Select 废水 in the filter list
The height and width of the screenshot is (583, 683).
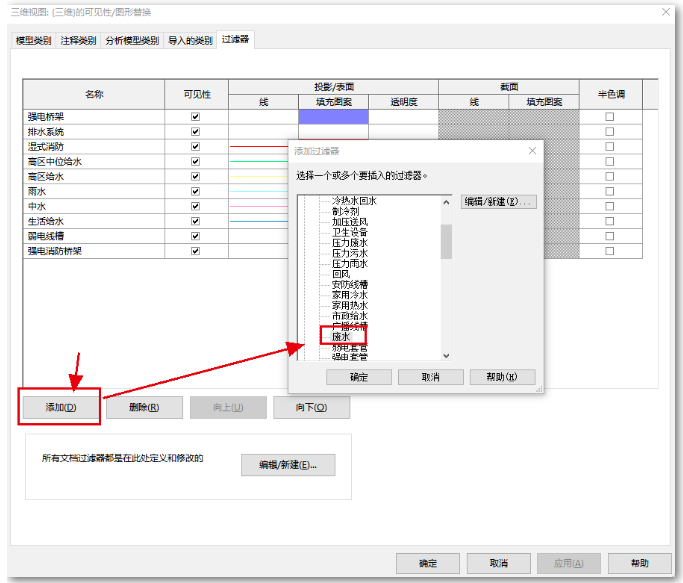[x=342, y=337]
